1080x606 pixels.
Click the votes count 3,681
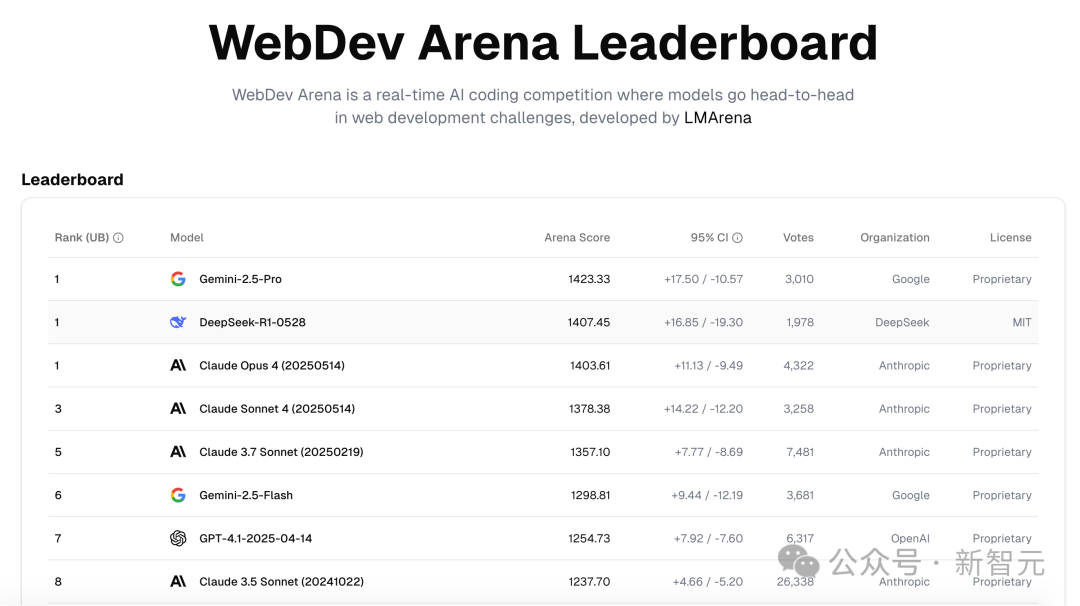pos(800,495)
